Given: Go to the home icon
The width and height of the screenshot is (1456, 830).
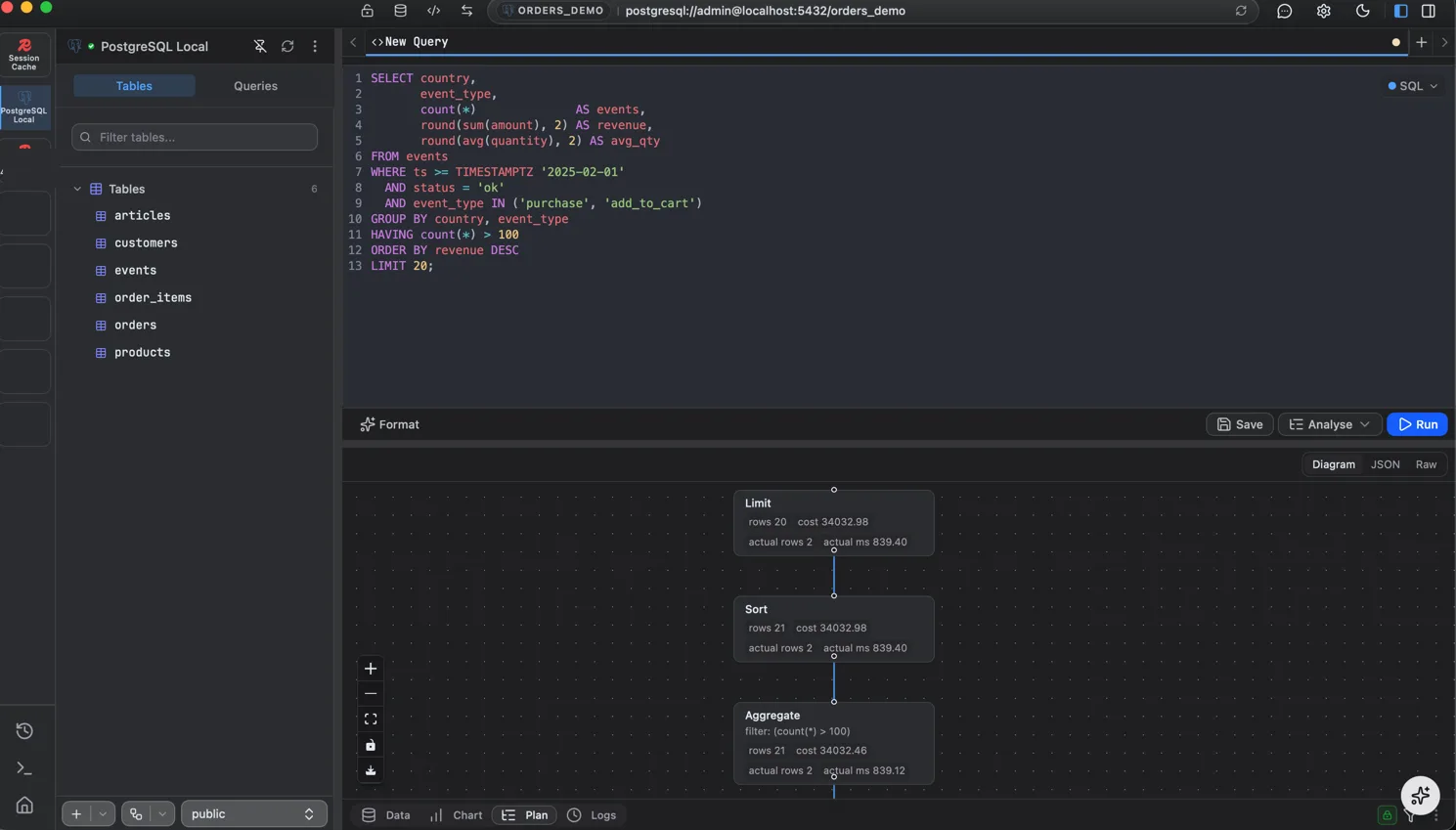Looking at the screenshot, I should 24,806.
